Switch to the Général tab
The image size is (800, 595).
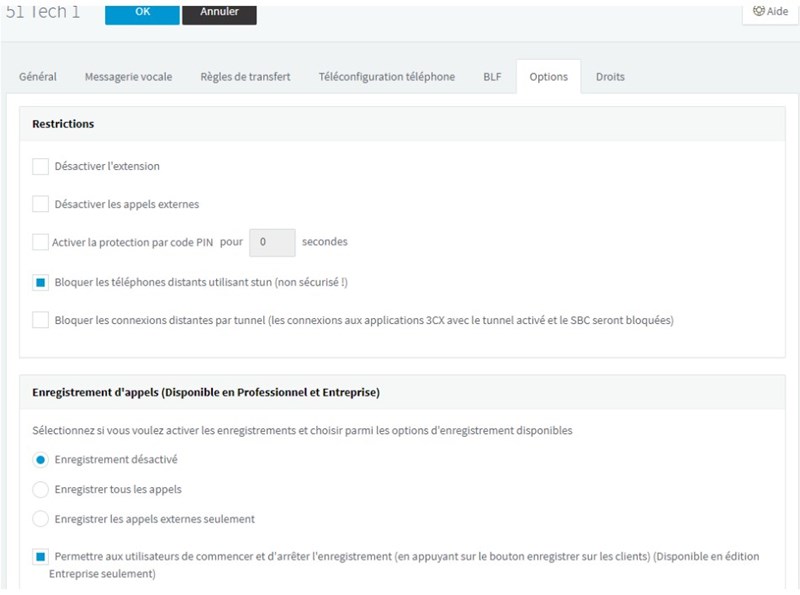click(x=38, y=77)
